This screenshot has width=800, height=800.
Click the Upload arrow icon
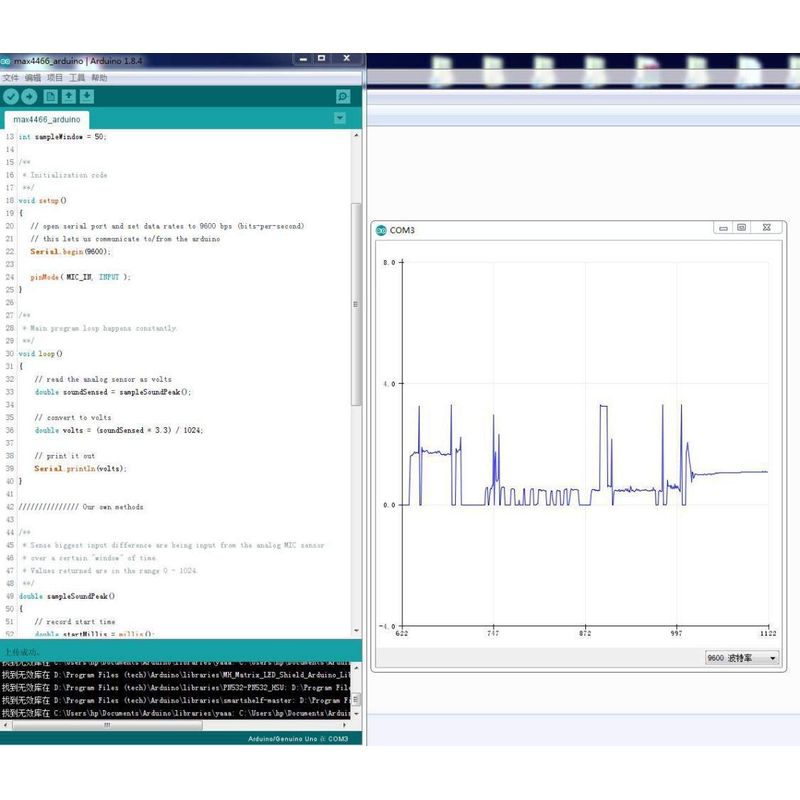[x=29, y=96]
